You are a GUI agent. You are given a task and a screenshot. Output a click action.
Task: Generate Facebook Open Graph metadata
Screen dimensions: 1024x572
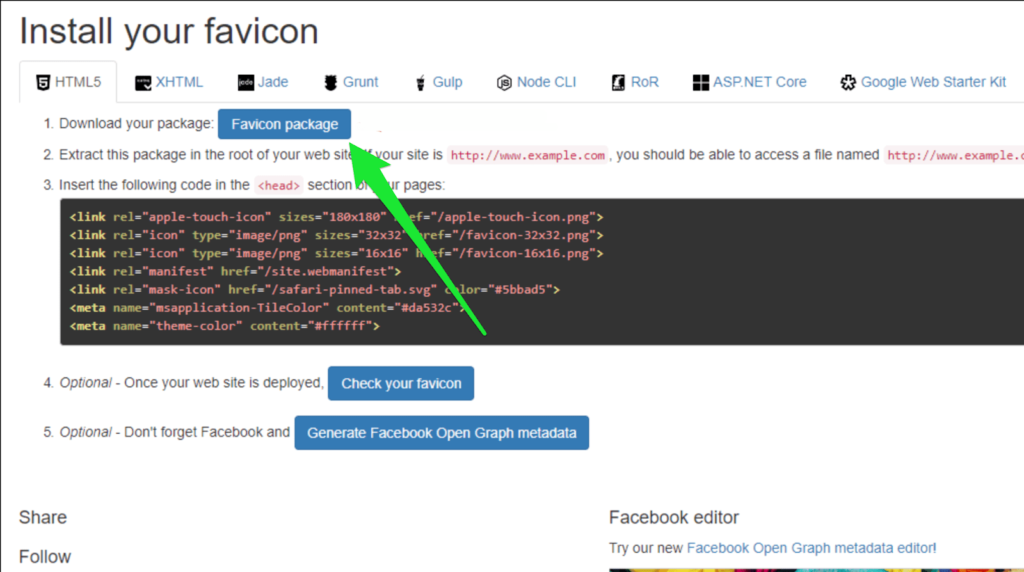[441, 433]
